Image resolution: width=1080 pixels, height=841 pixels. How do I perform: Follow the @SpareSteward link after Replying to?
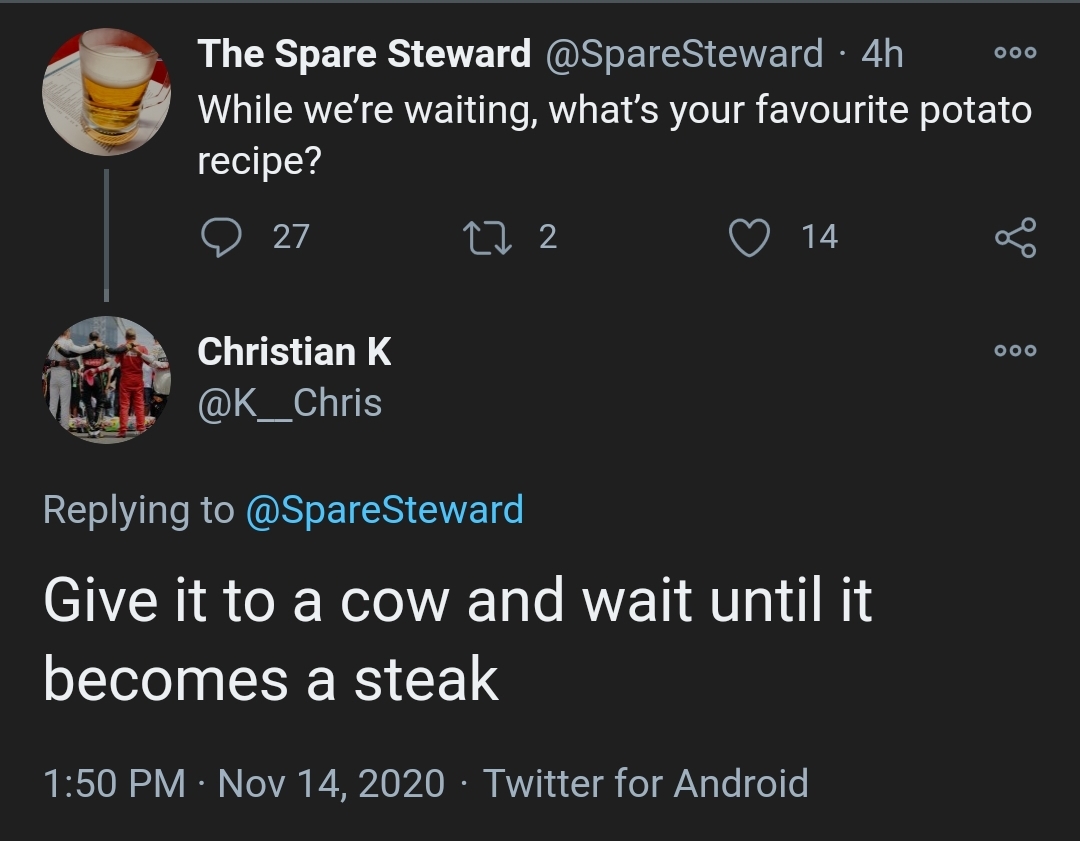pos(384,510)
